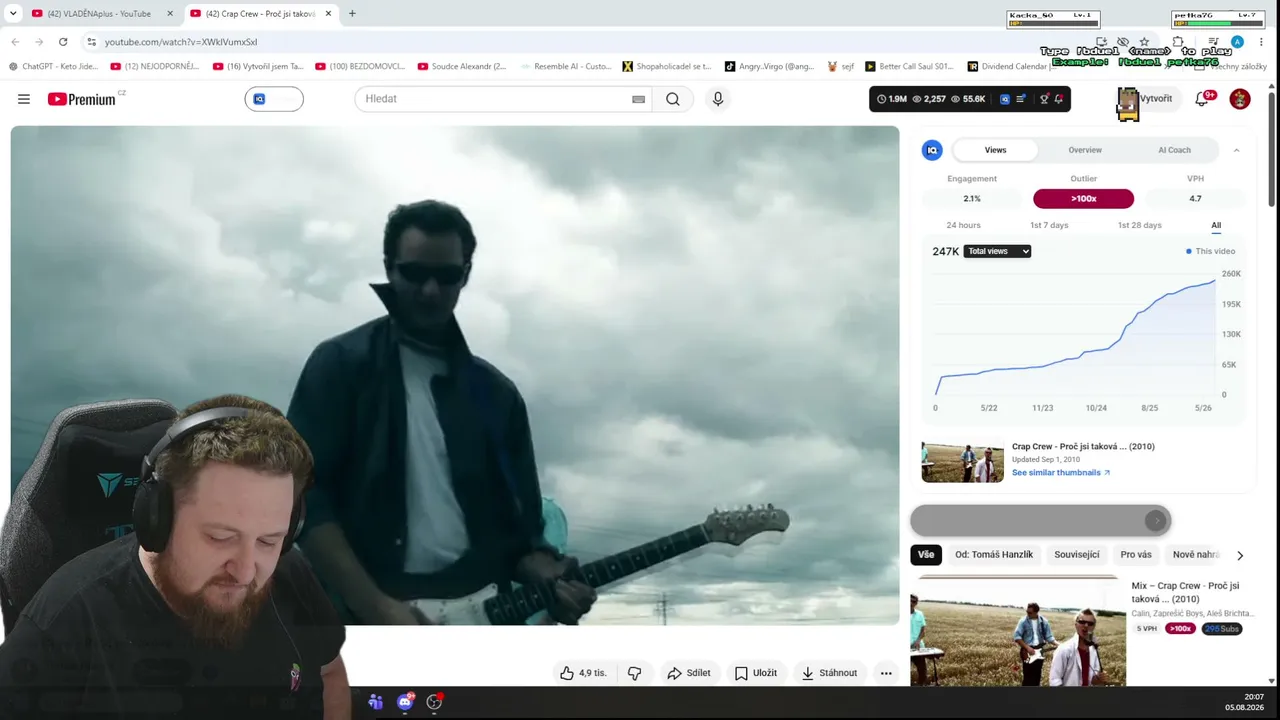Open vidIQ list icon in dark stats bar
This screenshot has width=1280, height=720.
pyautogui.click(x=1021, y=99)
